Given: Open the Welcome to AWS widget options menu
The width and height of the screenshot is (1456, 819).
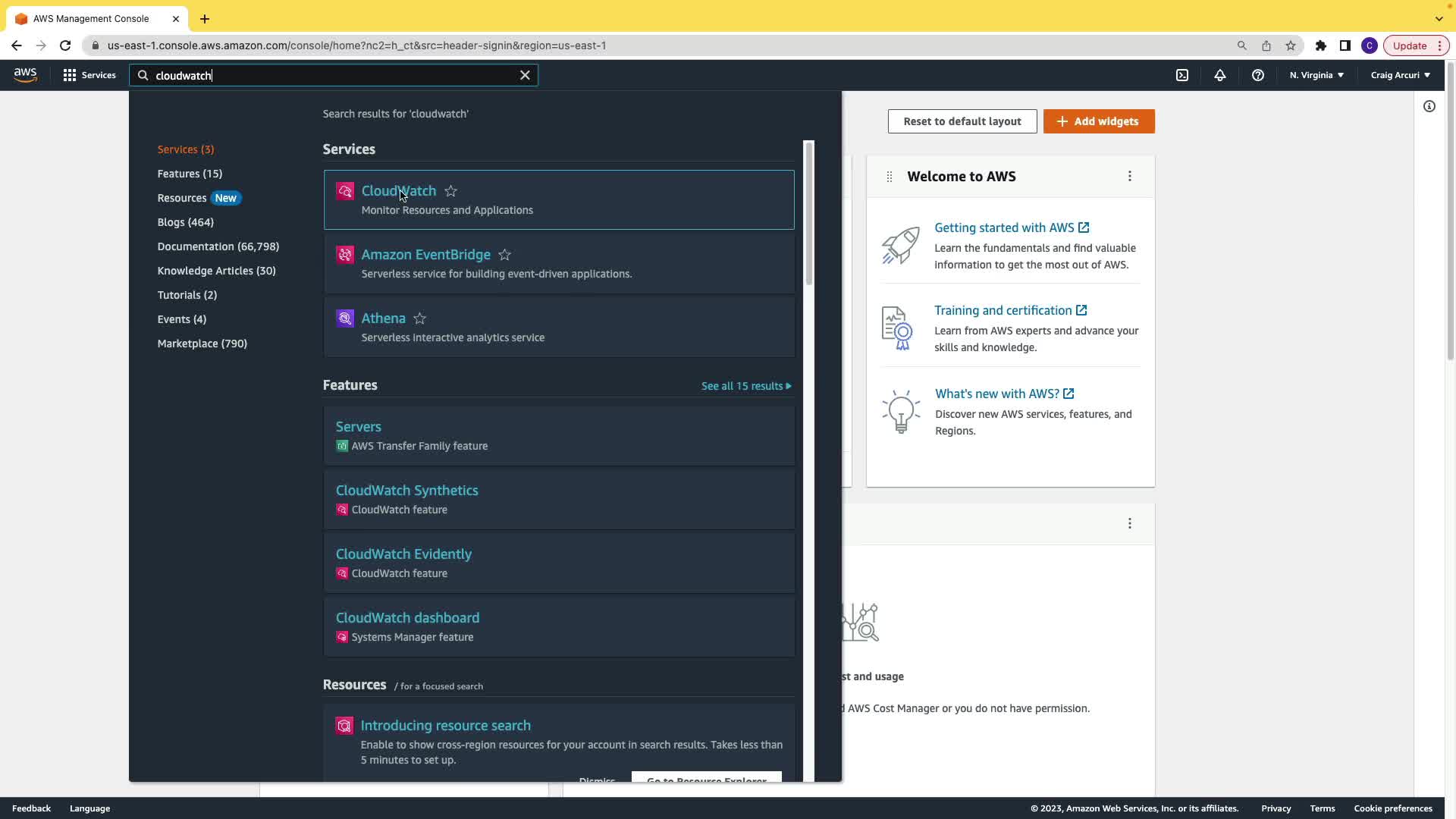Looking at the screenshot, I should click(x=1129, y=176).
